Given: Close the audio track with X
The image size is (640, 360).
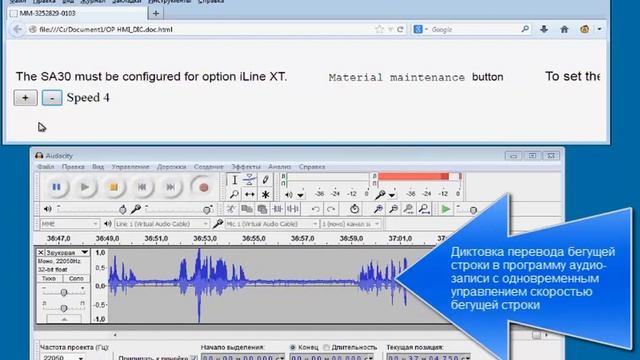Looking at the screenshot, I should [41, 253].
